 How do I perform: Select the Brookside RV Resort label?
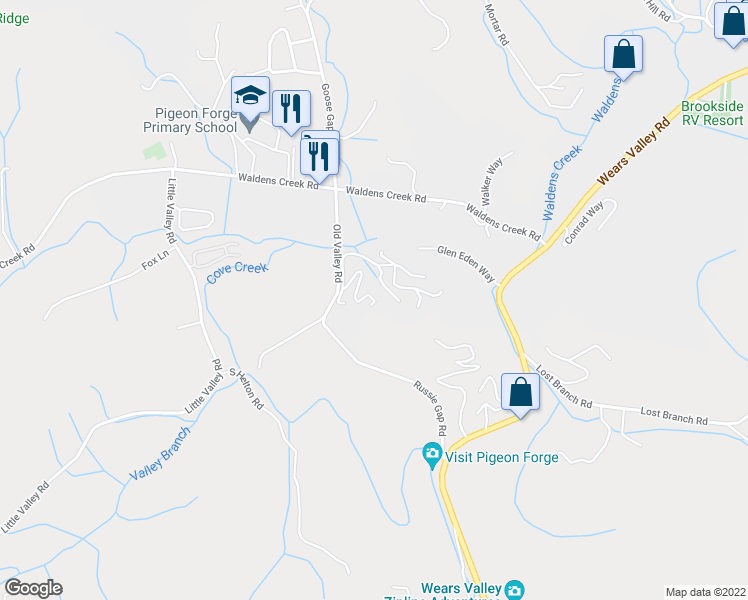pyautogui.click(x=712, y=113)
